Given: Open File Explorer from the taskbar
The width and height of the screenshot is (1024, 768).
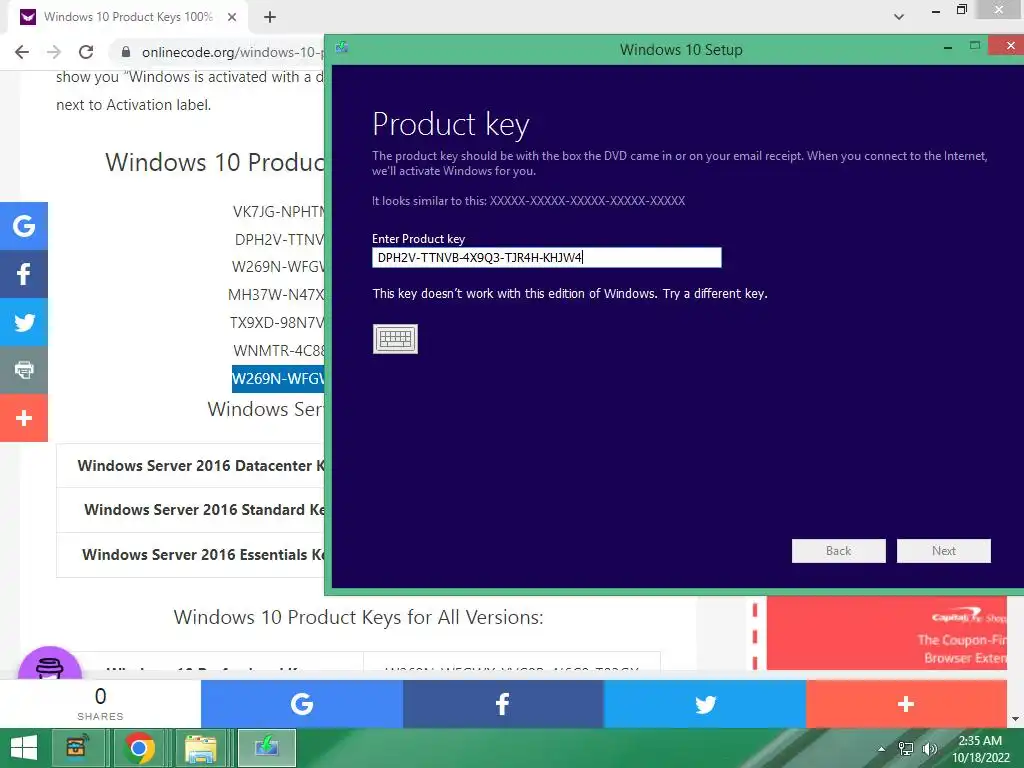Looking at the screenshot, I should [200, 748].
